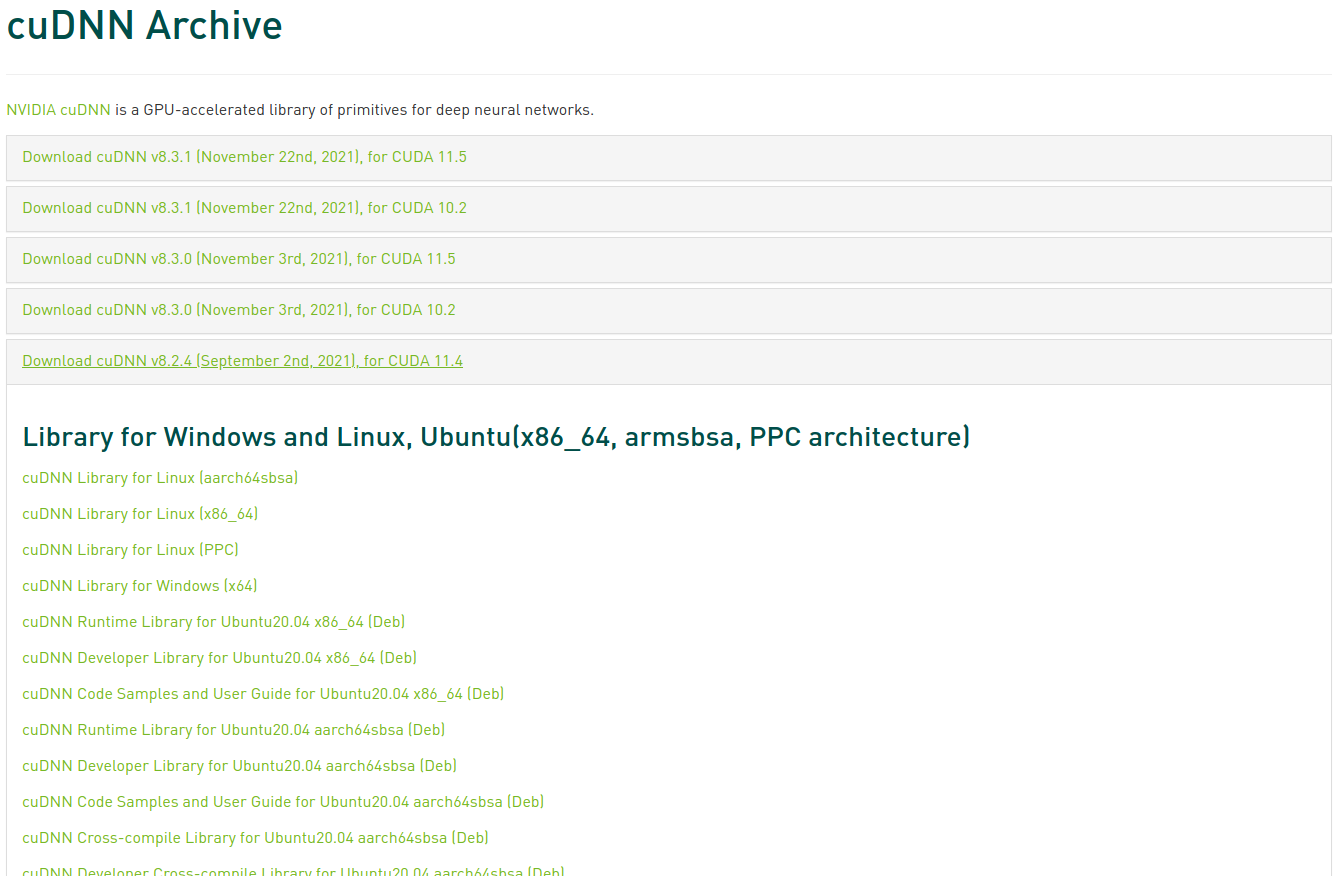Get cuDNN Cross-compile Library for Ubuntu20.04 aarch64sbsa
This screenshot has height=876, width=1343.
pos(255,838)
